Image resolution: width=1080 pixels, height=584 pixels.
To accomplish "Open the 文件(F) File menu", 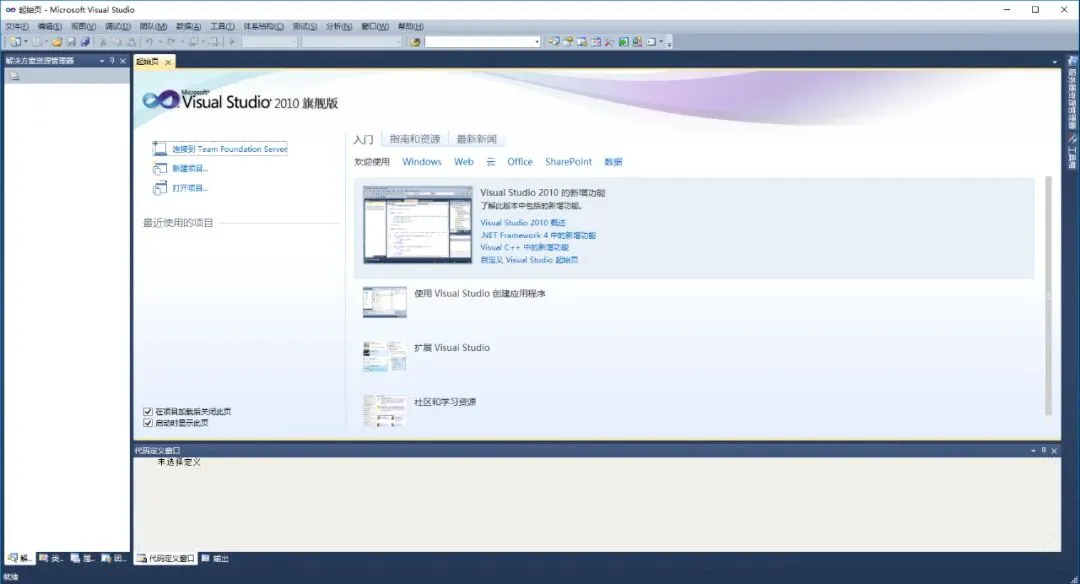I will pos(17,26).
